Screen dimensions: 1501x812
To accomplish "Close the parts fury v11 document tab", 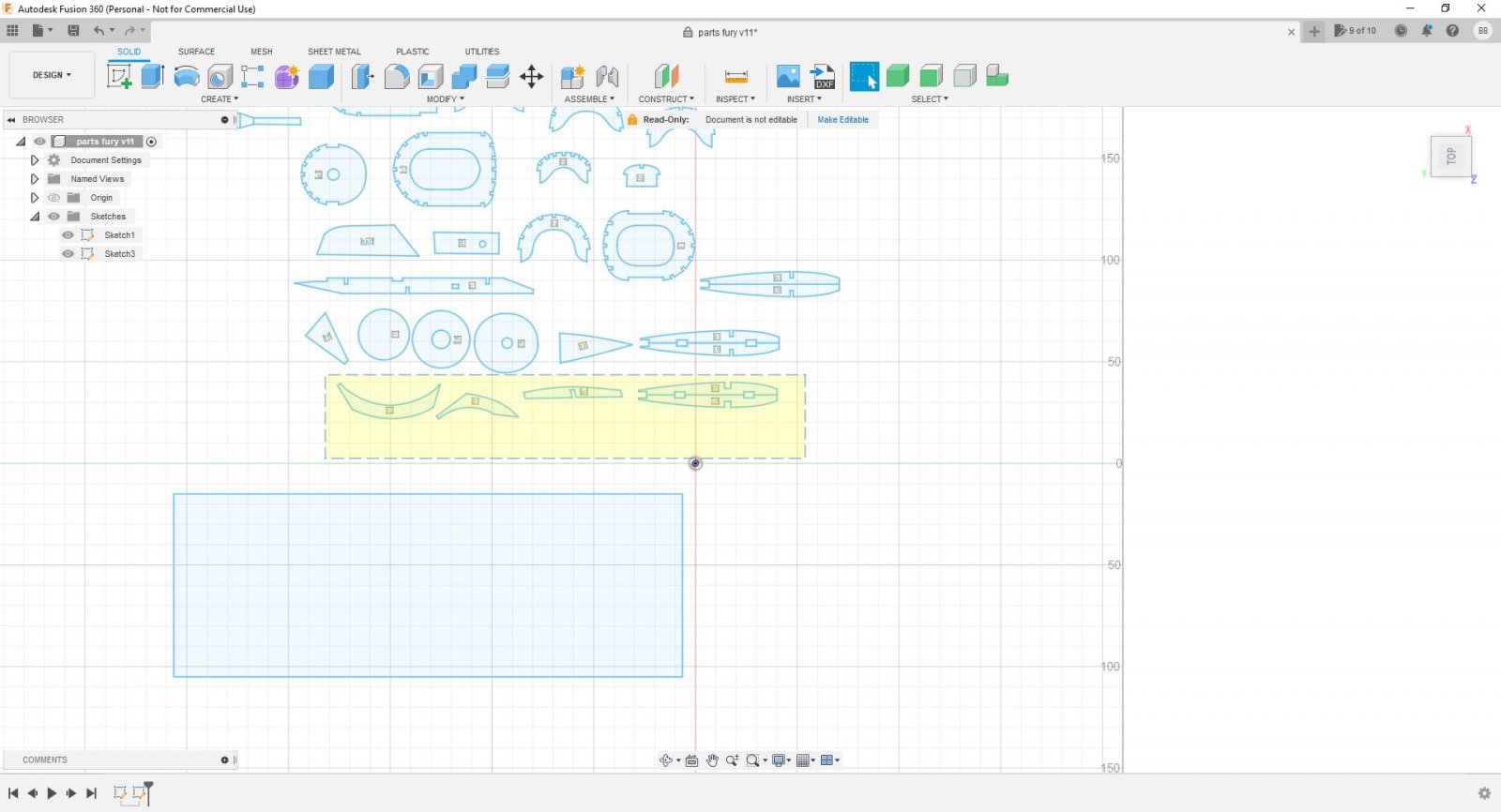I will (x=1291, y=32).
